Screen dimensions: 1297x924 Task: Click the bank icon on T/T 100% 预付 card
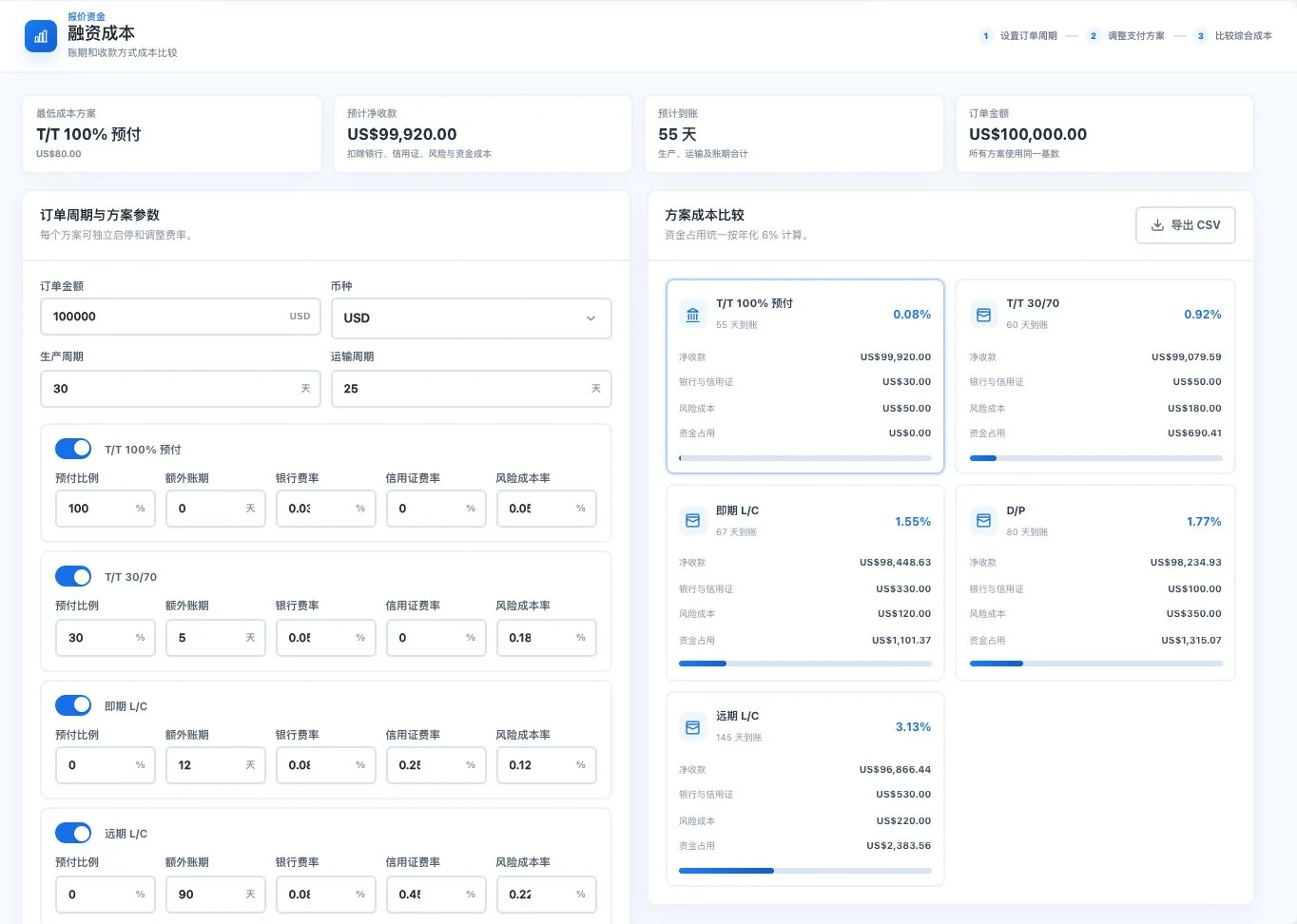[x=693, y=315]
